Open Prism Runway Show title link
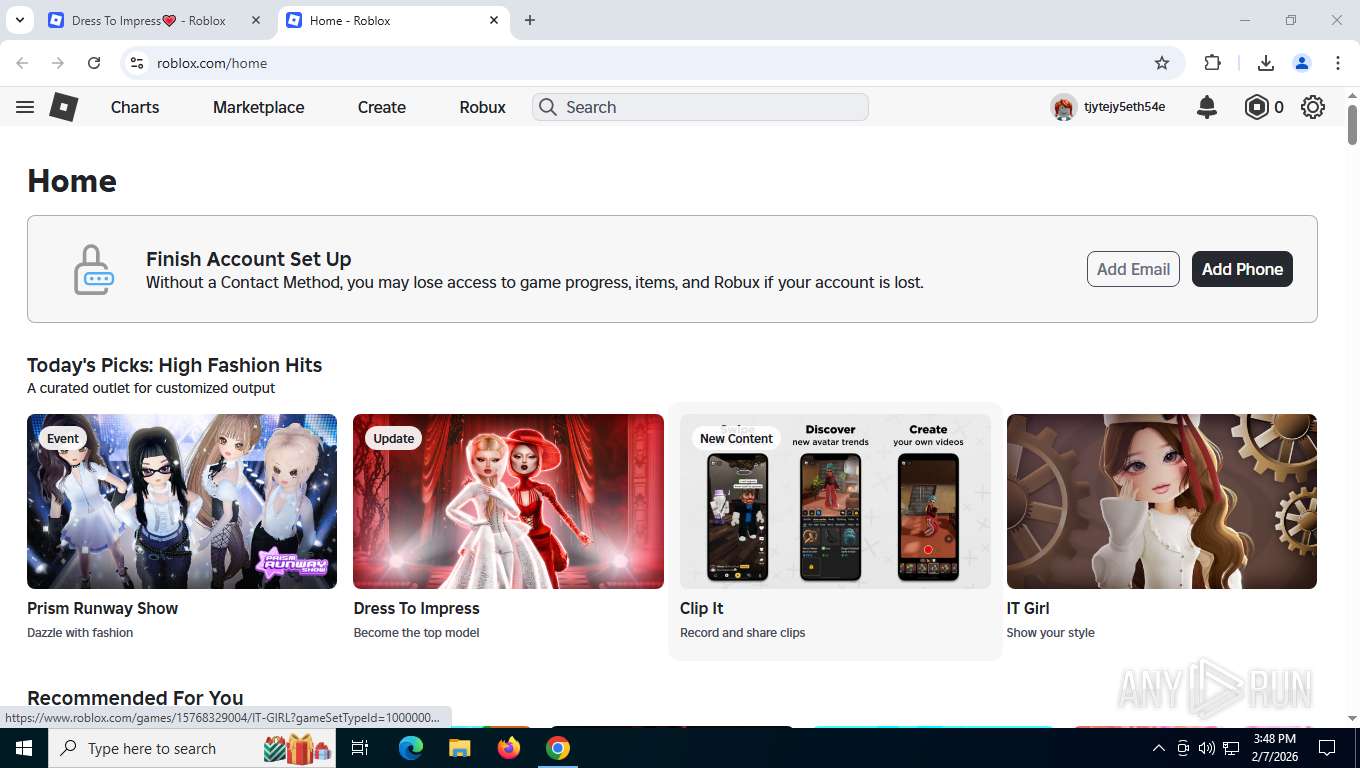Screen dimensions: 1360x768 102,608
